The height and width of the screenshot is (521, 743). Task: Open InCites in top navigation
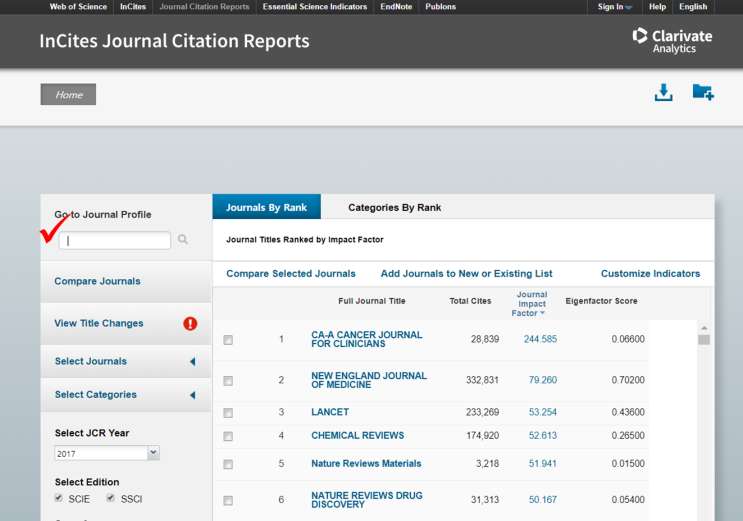click(x=133, y=7)
